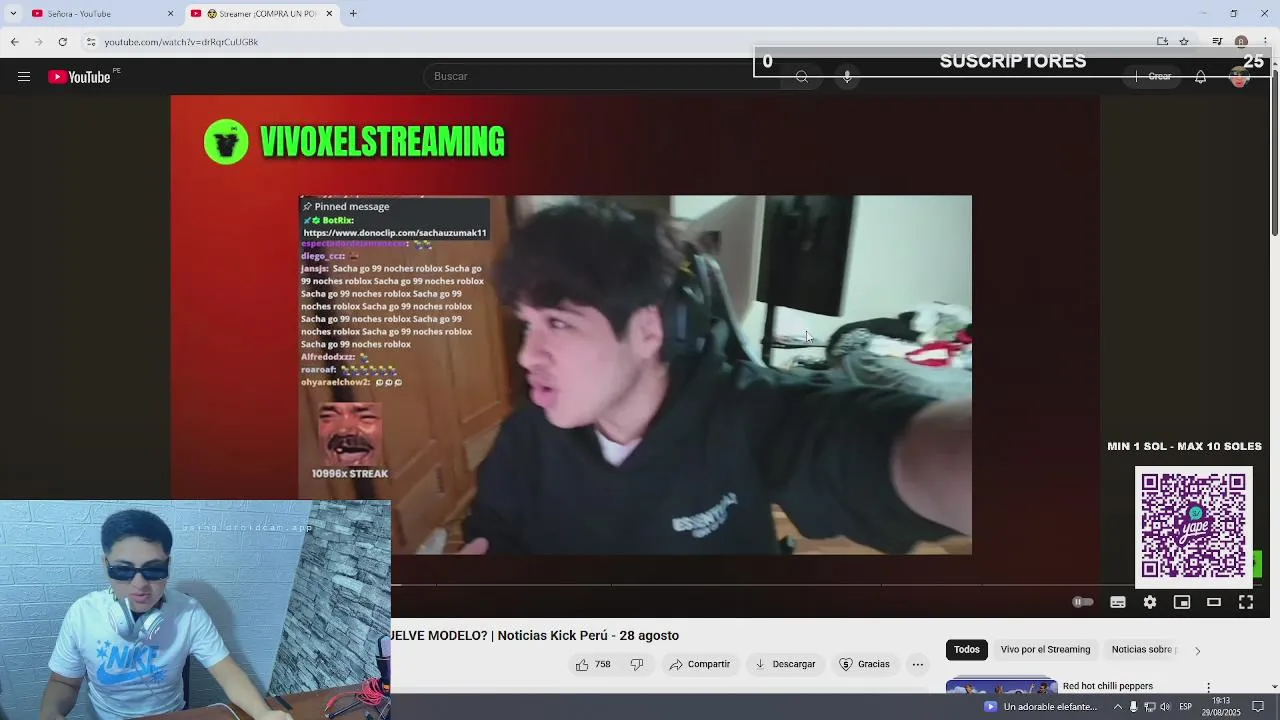Toggle the autoplay switch in player
The image size is (1280, 720).
point(1082,602)
